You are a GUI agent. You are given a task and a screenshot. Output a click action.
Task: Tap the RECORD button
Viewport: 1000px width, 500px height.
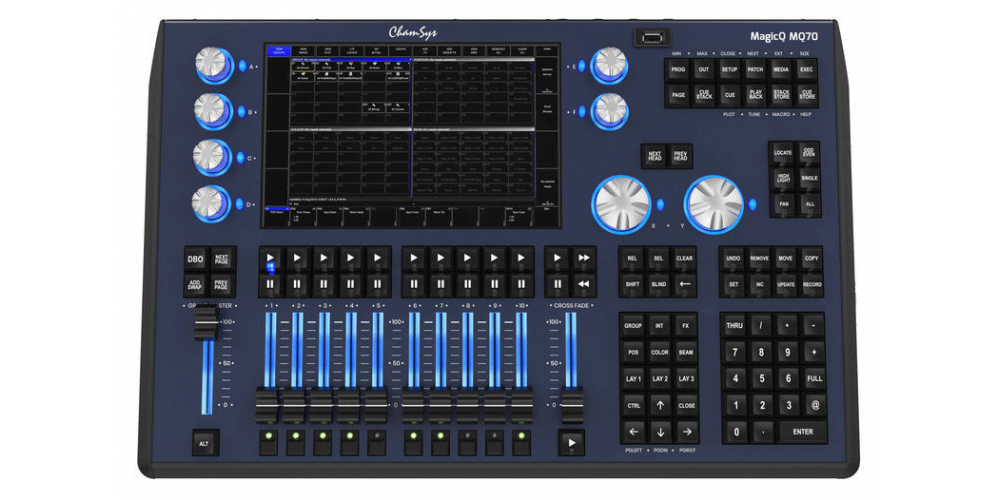(812, 284)
